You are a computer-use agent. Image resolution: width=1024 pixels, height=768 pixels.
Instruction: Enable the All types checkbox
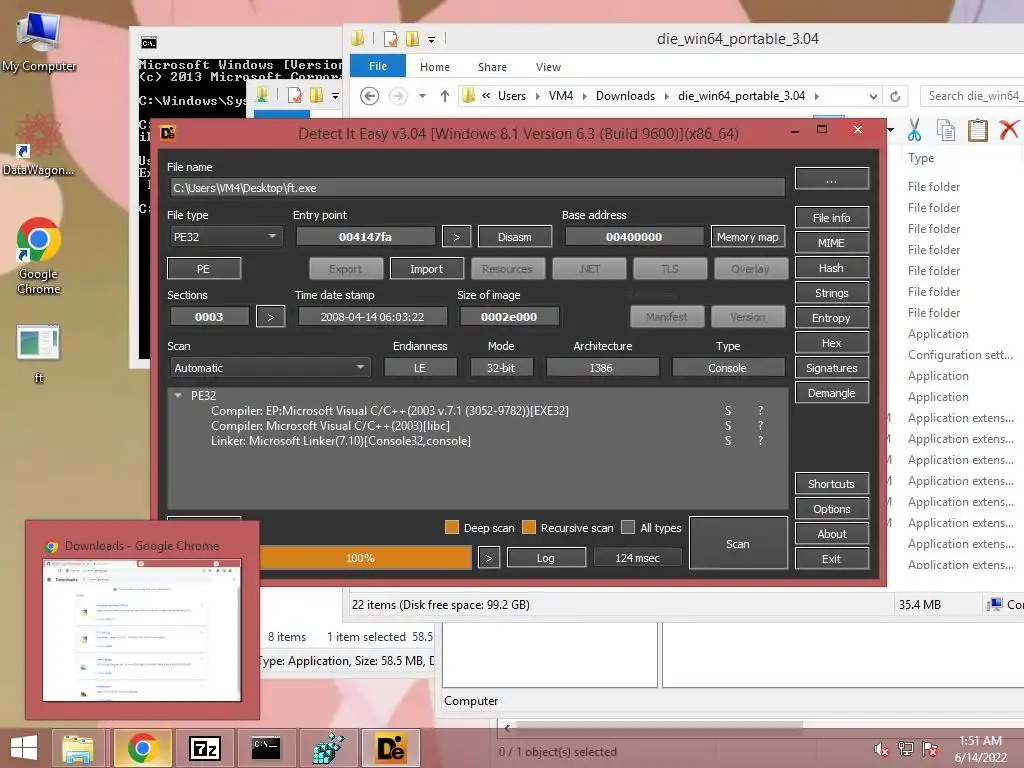tap(628, 527)
